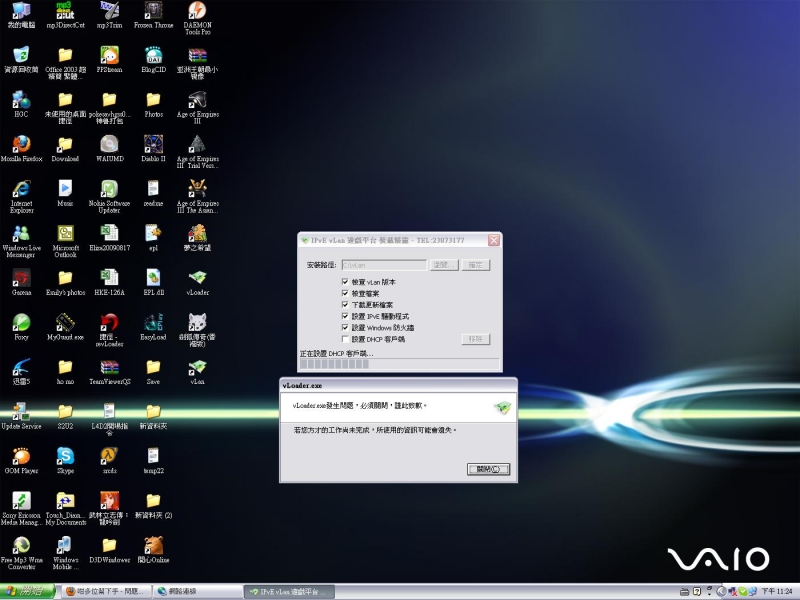Open the GOM Player shortcut
The height and width of the screenshot is (600, 800).
[x=21, y=455]
